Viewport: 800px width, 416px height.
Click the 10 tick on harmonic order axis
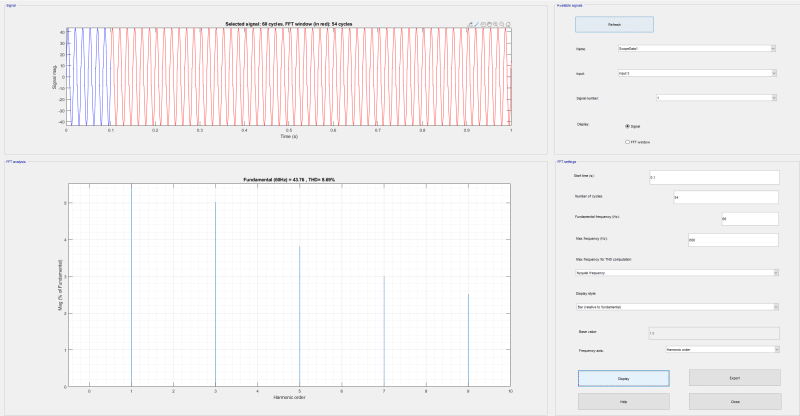point(510,391)
